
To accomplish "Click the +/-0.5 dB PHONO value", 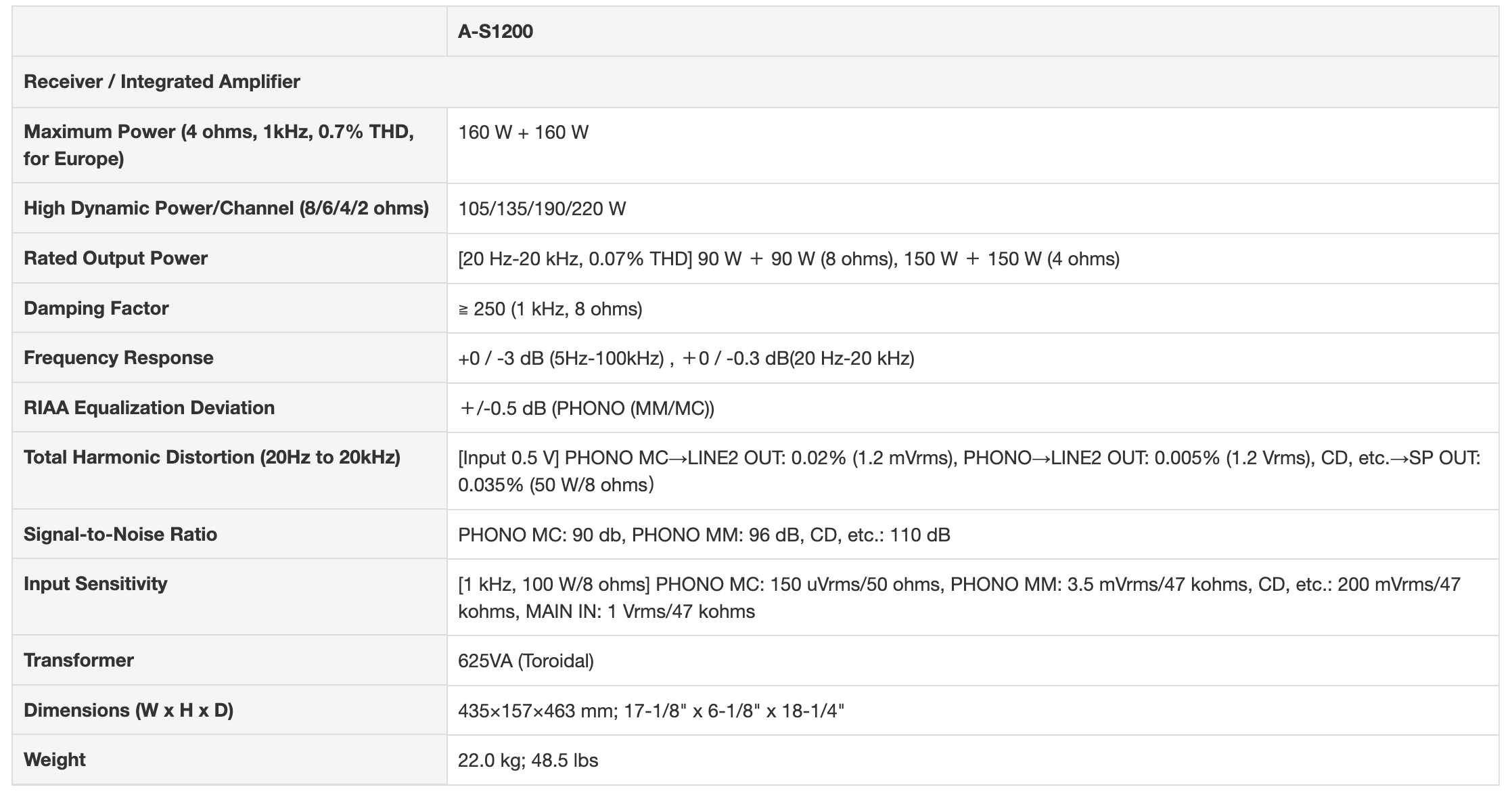I will [x=587, y=408].
